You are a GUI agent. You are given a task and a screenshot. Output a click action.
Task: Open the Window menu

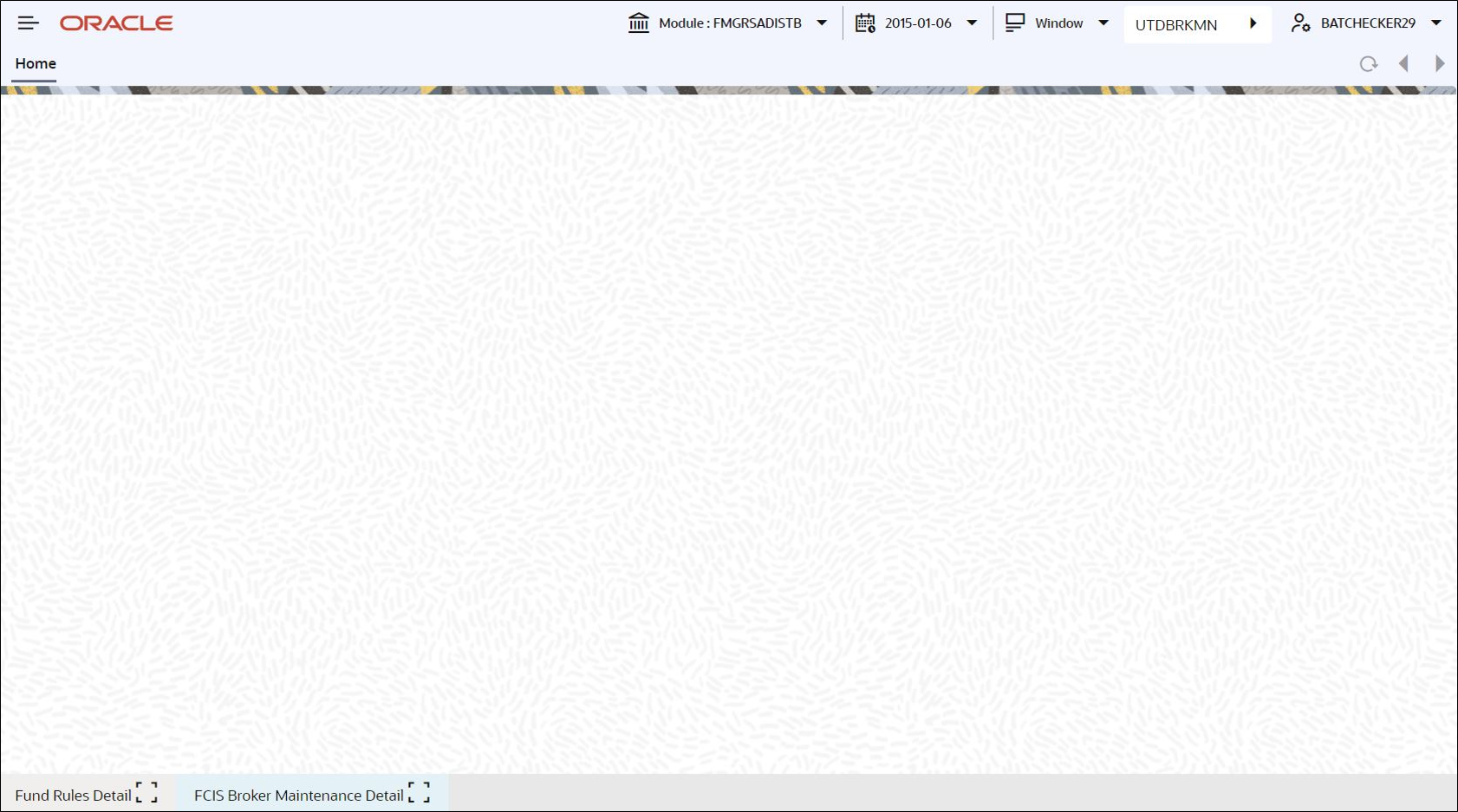coord(1058,23)
